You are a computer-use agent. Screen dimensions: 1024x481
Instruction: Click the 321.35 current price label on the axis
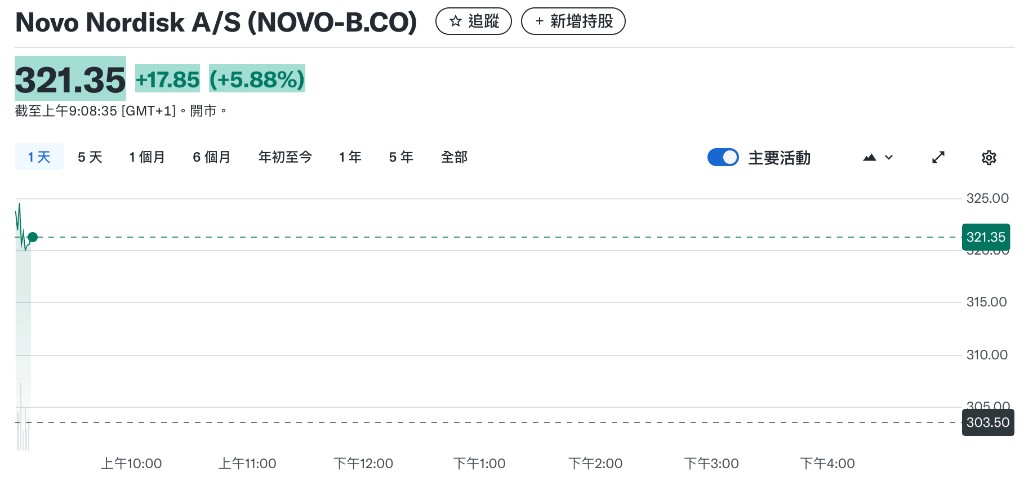[x=986, y=237]
